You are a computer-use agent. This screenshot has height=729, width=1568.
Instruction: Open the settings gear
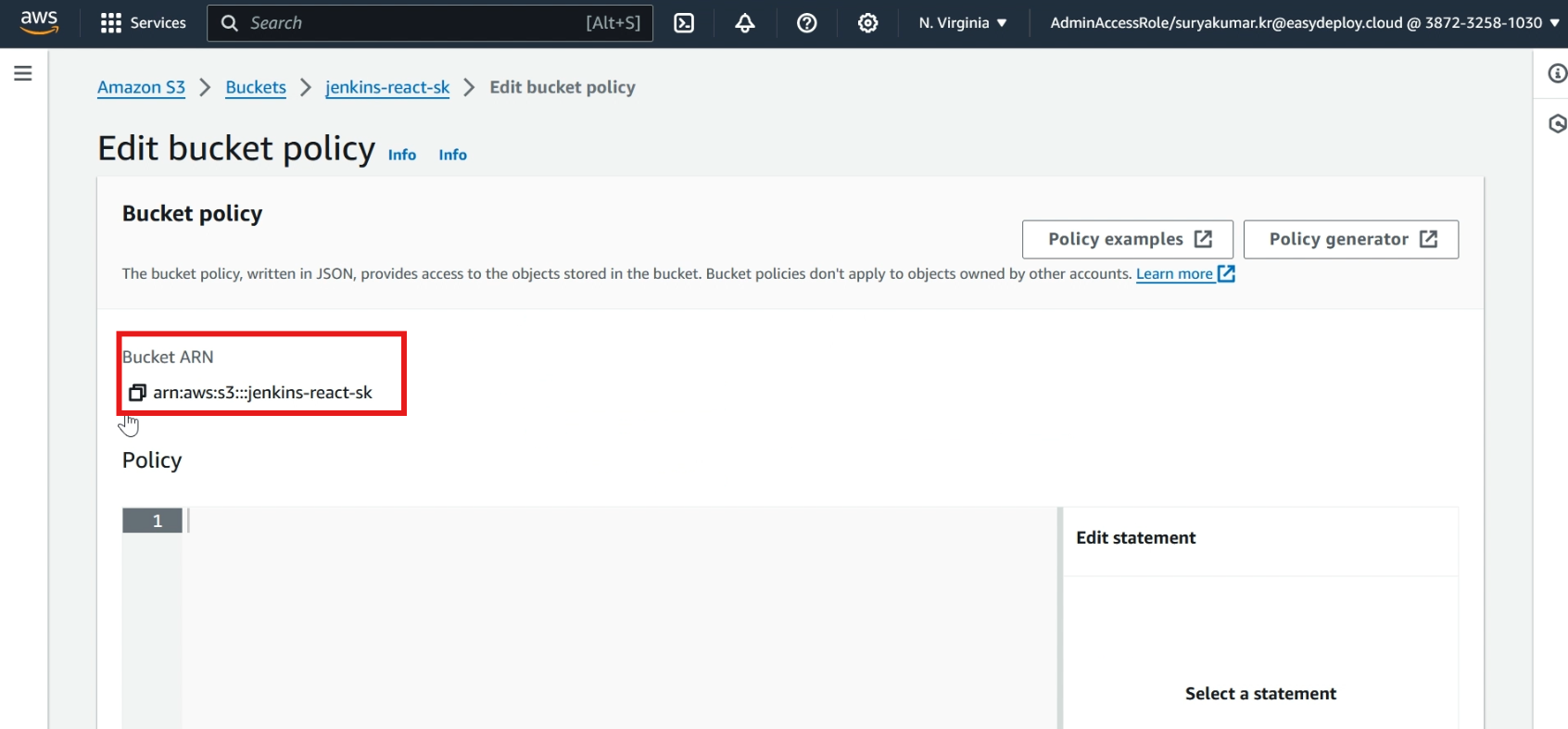pyautogui.click(x=868, y=23)
